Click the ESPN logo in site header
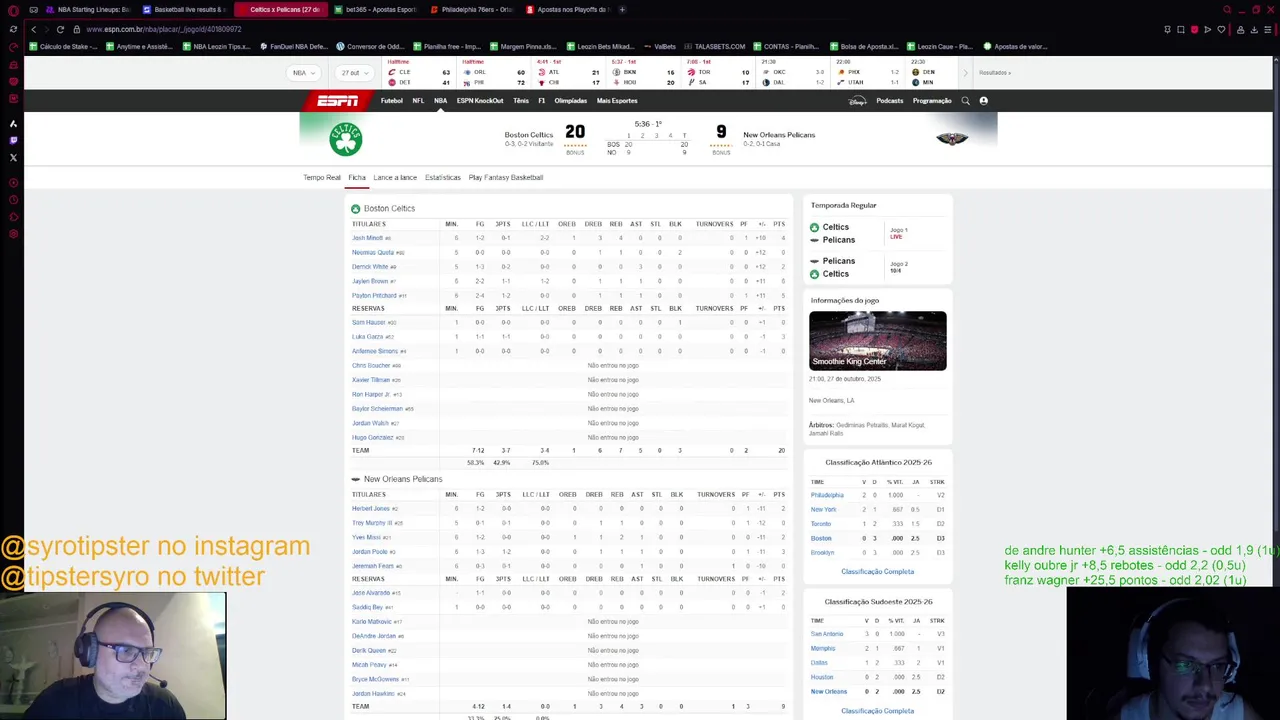1280x720 pixels. (337, 101)
